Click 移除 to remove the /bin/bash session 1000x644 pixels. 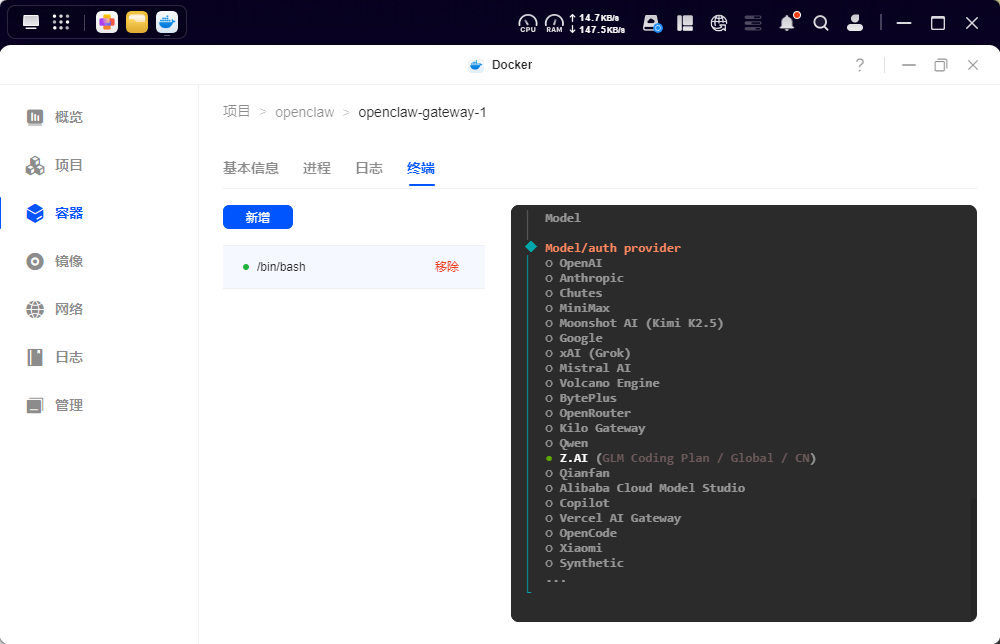[x=446, y=266]
